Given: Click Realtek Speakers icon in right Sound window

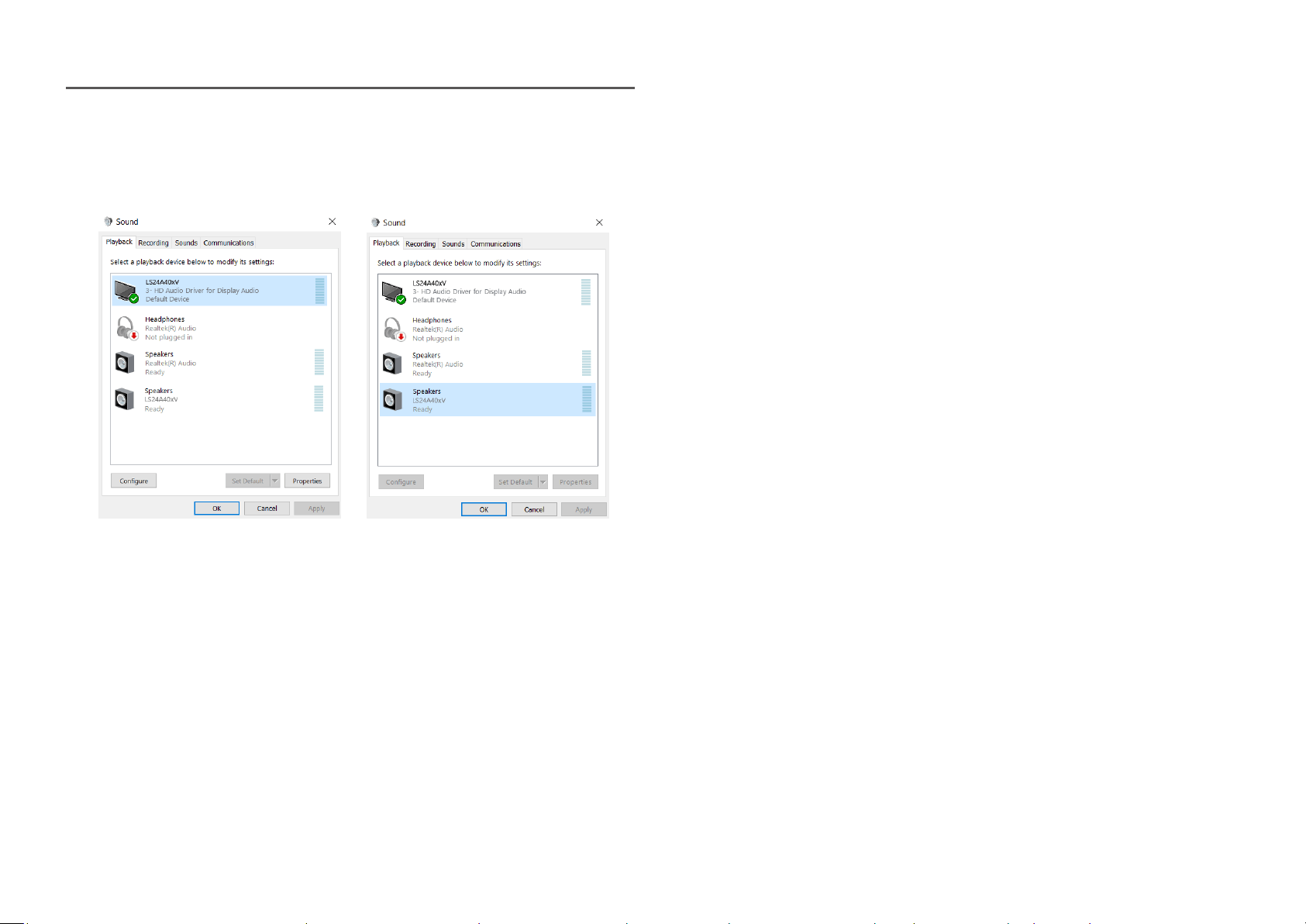Looking at the screenshot, I should (x=392, y=364).
